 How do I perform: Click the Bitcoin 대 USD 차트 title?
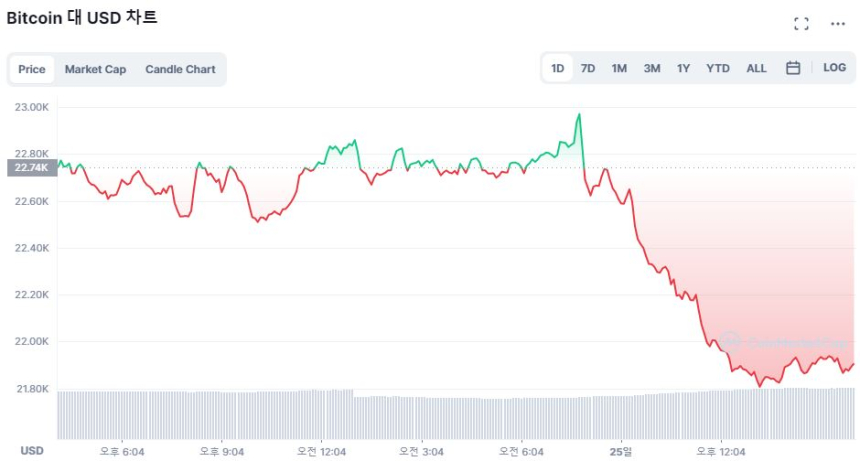[82, 18]
